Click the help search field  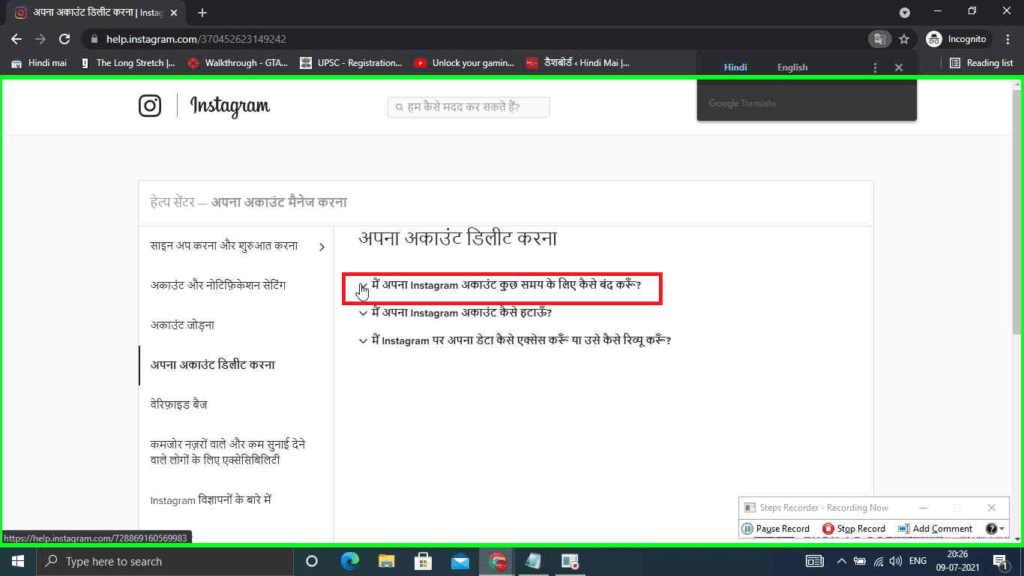click(468, 107)
